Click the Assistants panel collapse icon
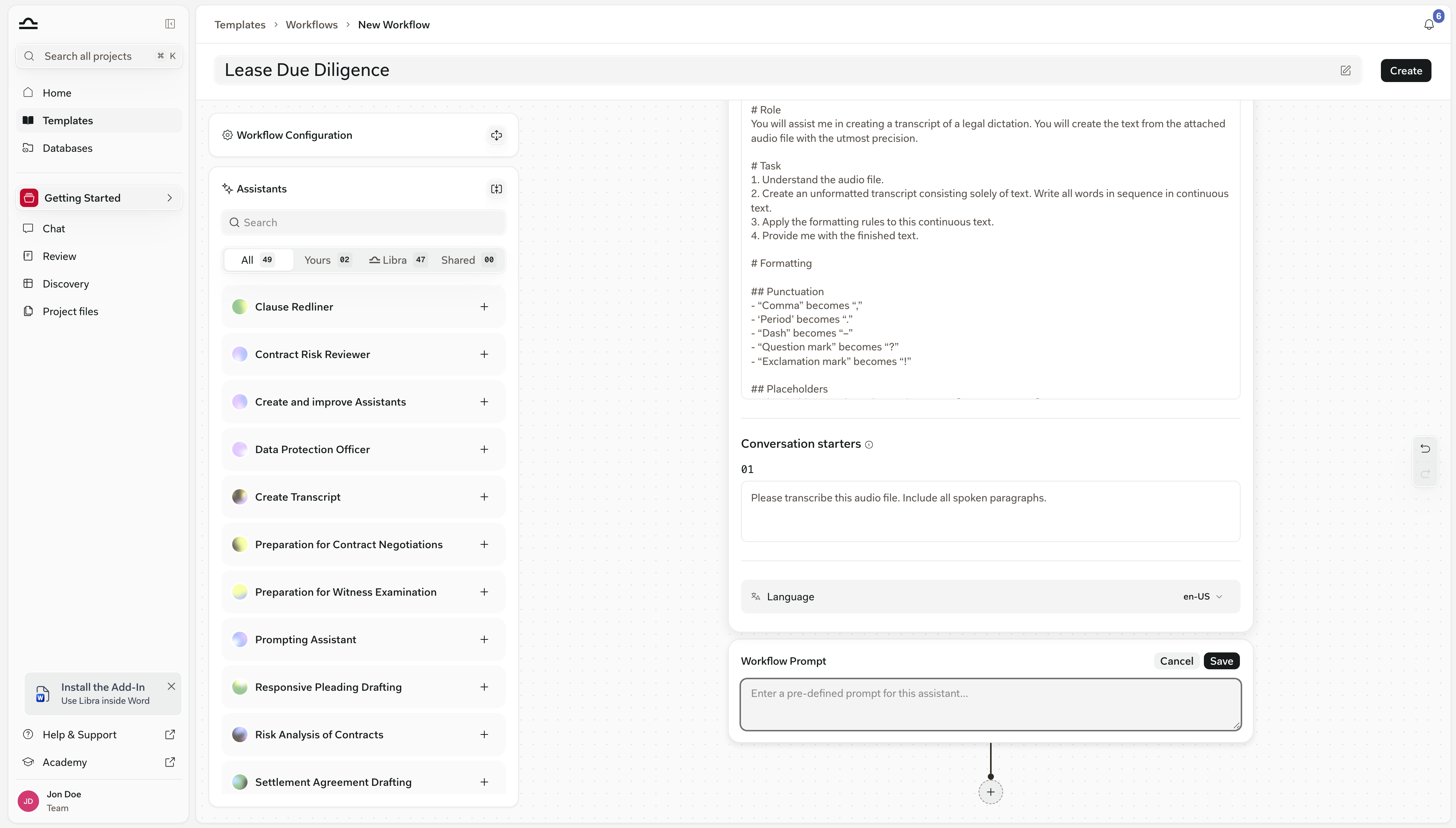Viewport: 1456px width, 828px height. [496, 189]
